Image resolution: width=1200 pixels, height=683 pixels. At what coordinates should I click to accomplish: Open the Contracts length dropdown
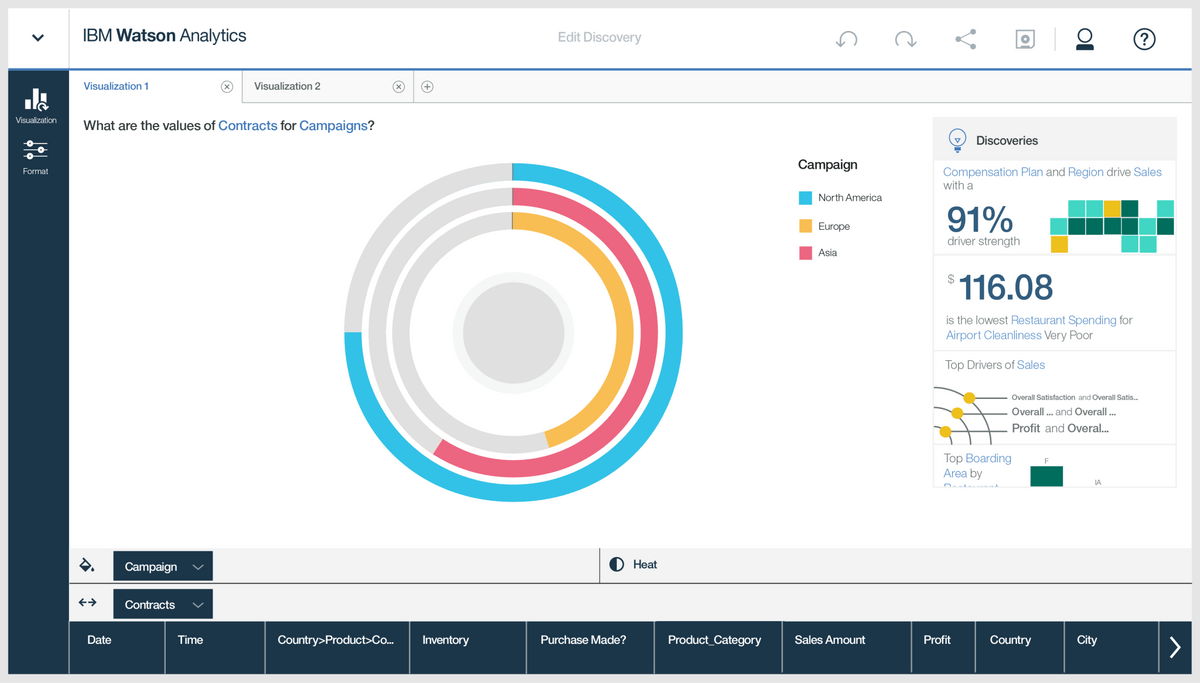coord(163,604)
